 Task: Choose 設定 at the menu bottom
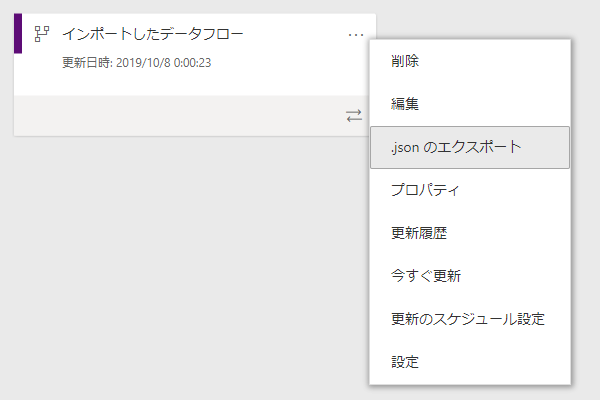470,362
